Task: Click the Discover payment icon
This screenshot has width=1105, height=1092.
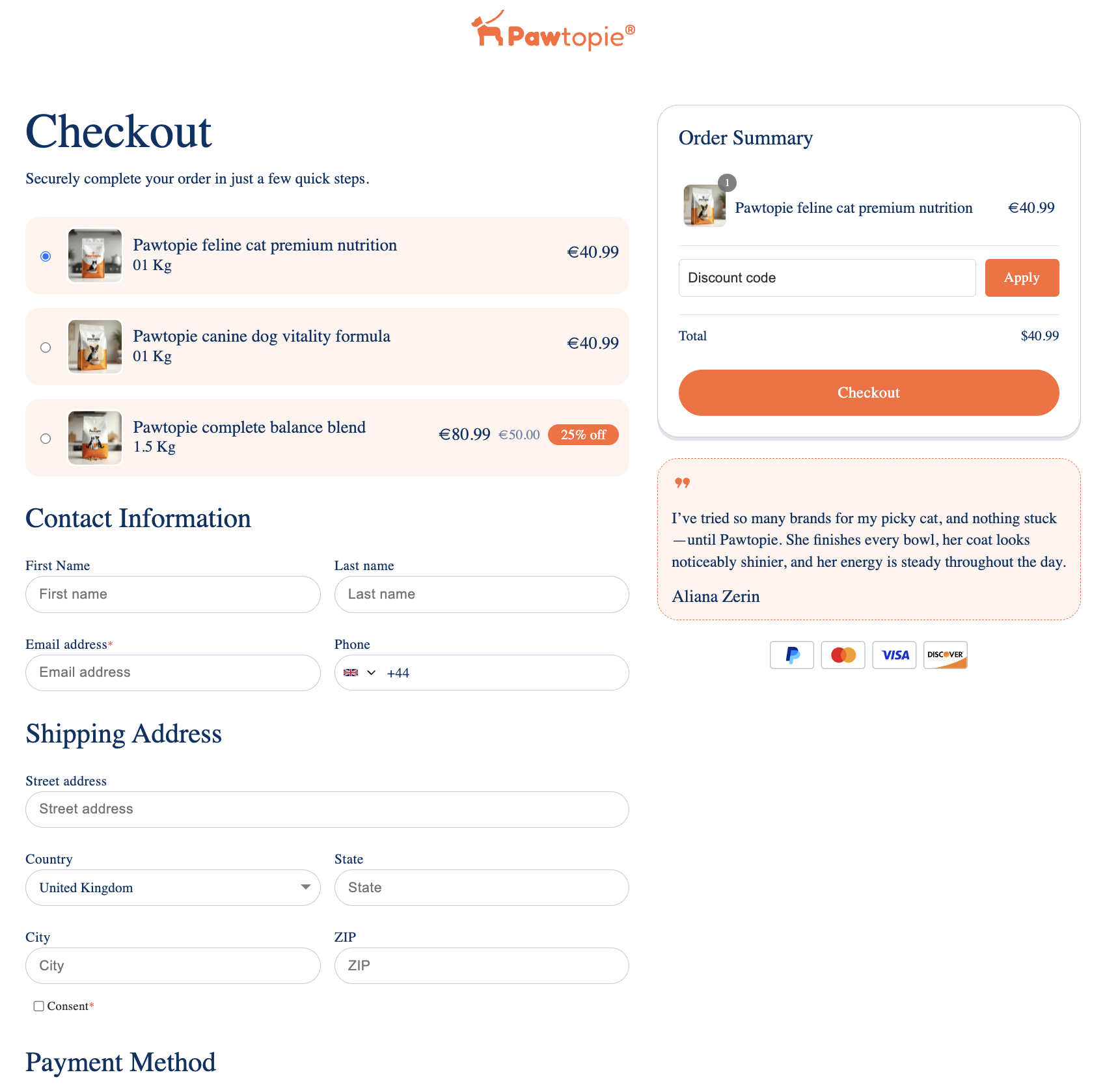Action: point(945,655)
